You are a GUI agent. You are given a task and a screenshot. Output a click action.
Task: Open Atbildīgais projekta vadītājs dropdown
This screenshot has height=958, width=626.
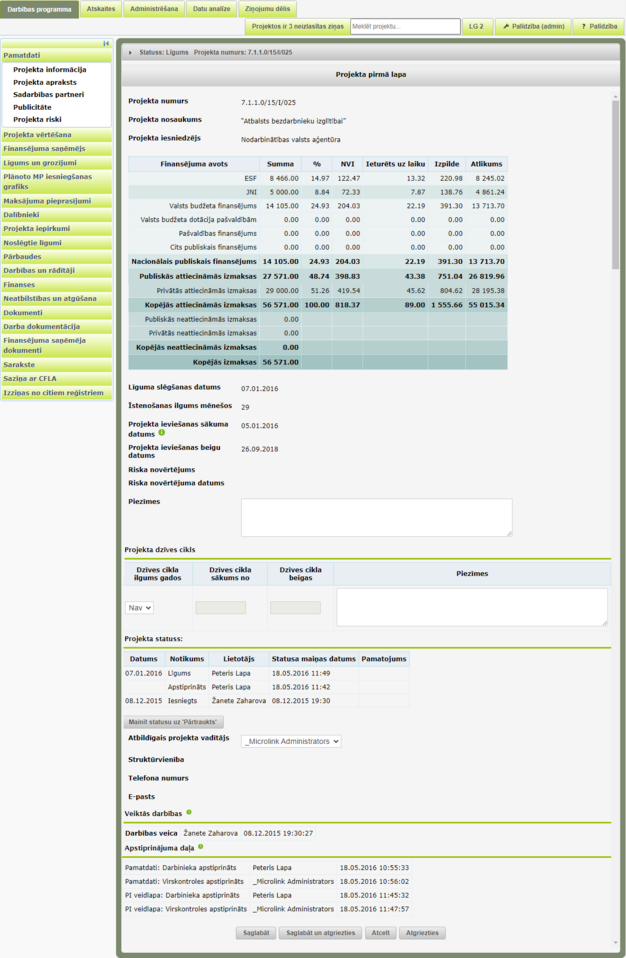click(x=291, y=741)
